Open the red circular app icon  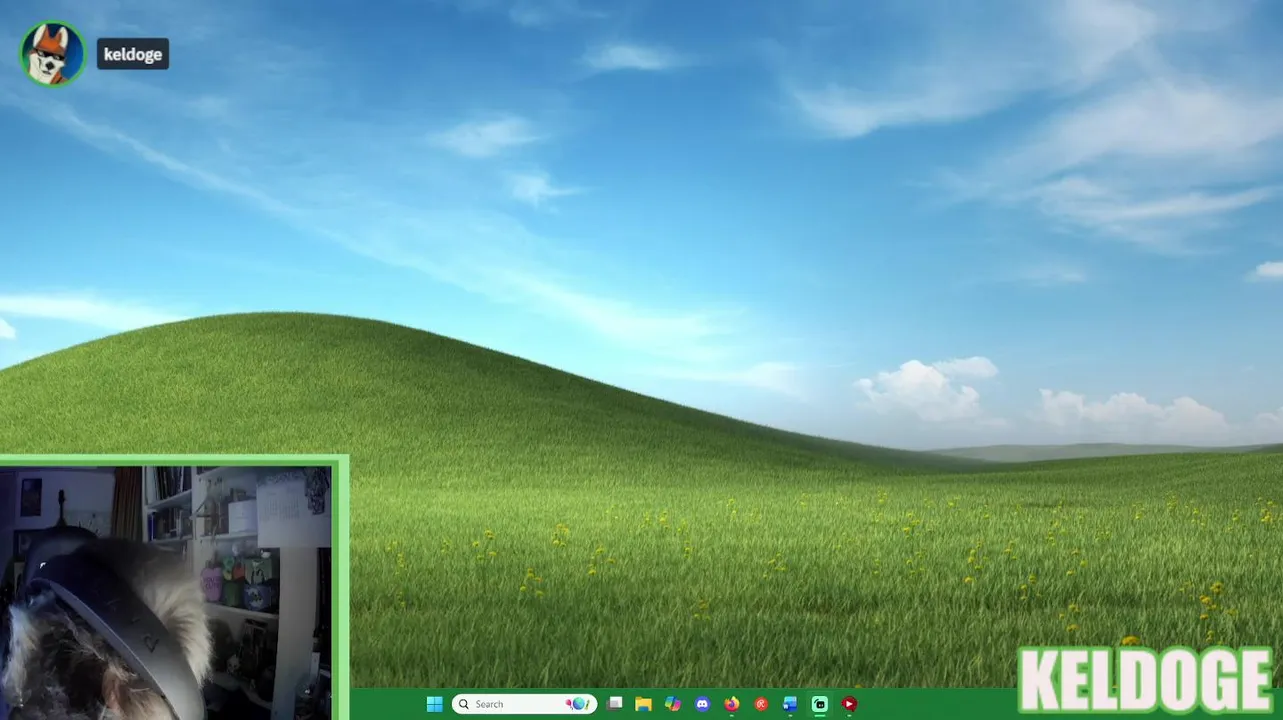[761, 704]
